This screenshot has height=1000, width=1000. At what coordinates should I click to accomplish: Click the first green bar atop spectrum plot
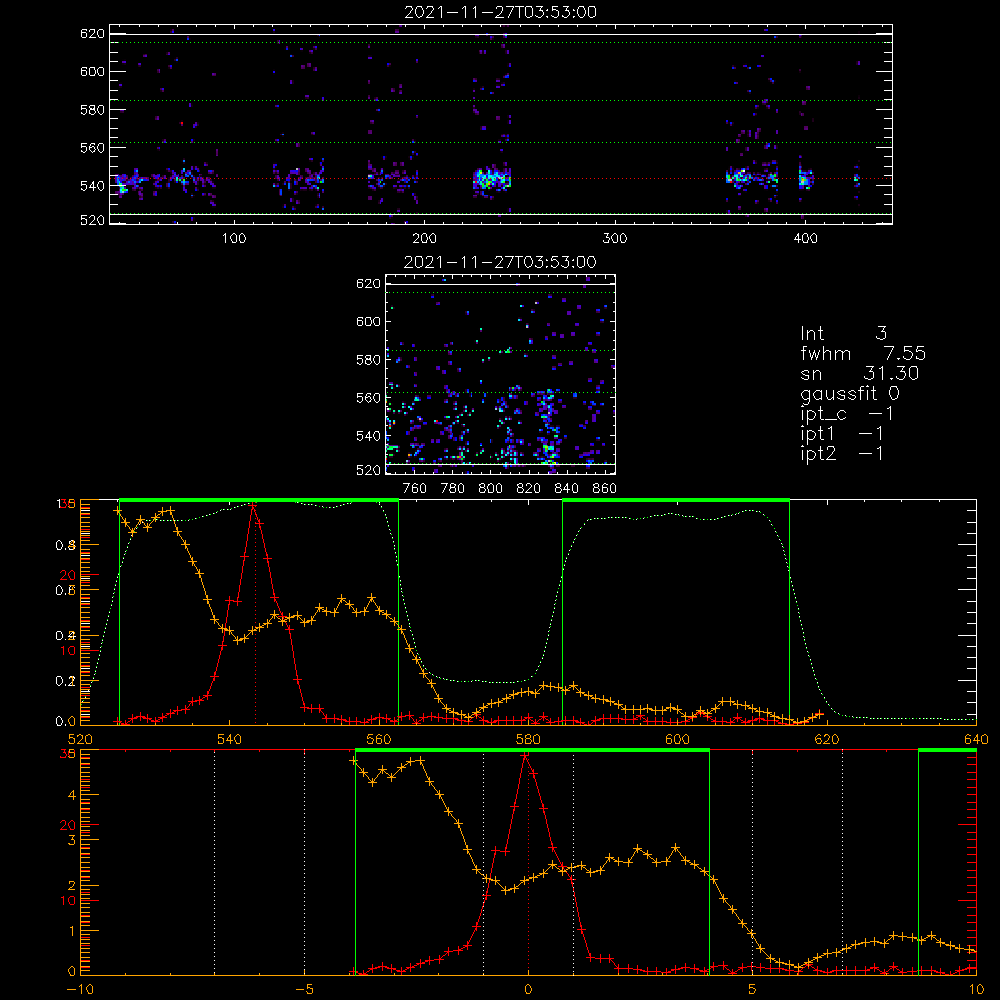pyautogui.click(x=259, y=501)
